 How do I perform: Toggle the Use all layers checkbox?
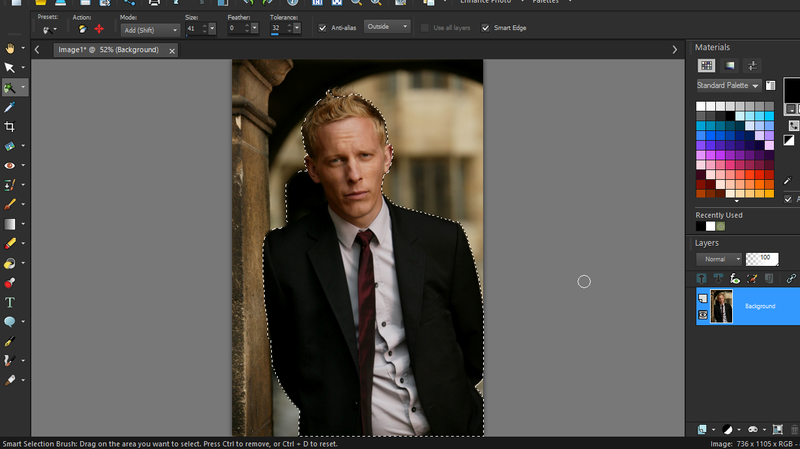(x=425, y=28)
